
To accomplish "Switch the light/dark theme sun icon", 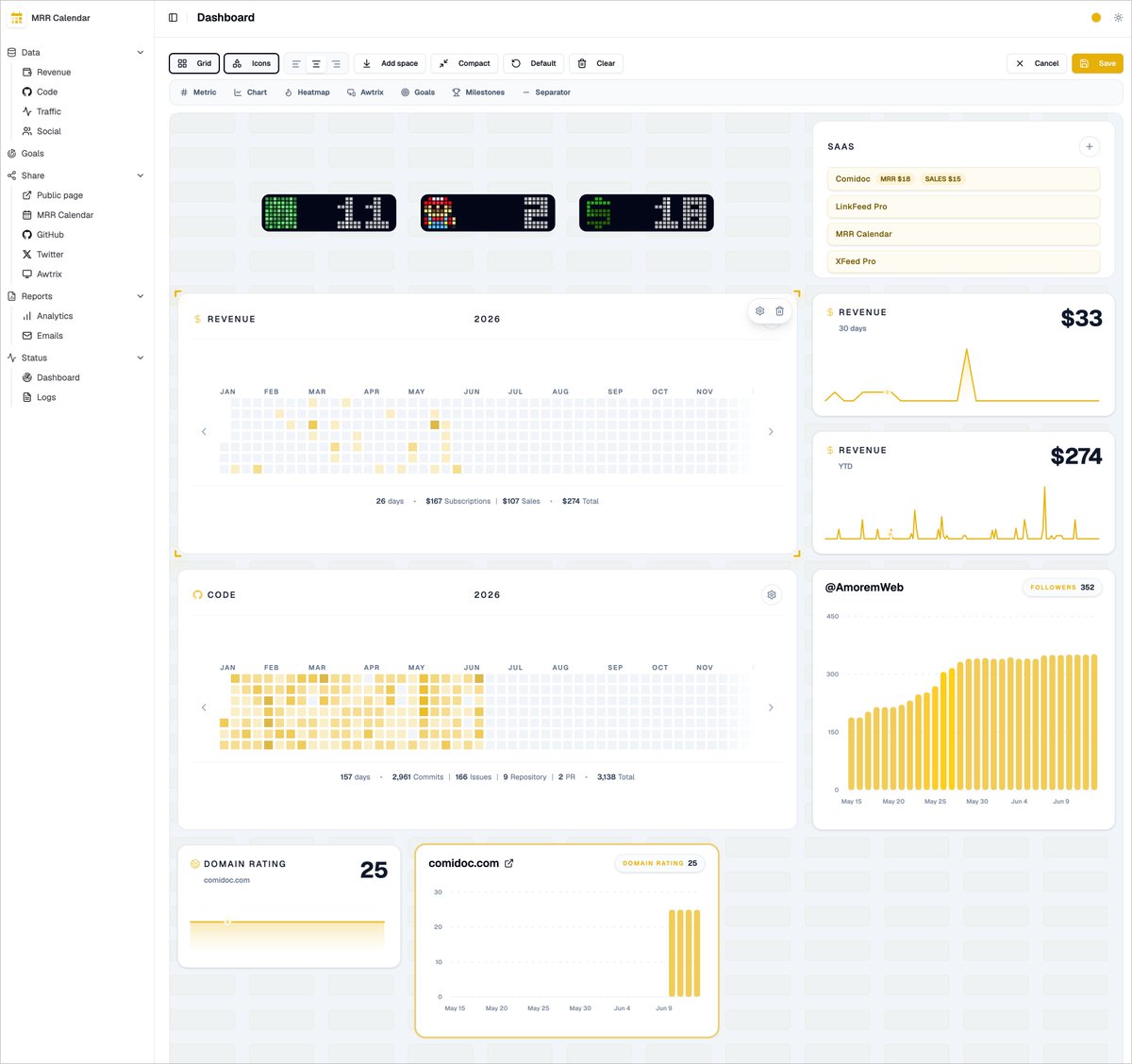I will click(x=1118, y=18).
